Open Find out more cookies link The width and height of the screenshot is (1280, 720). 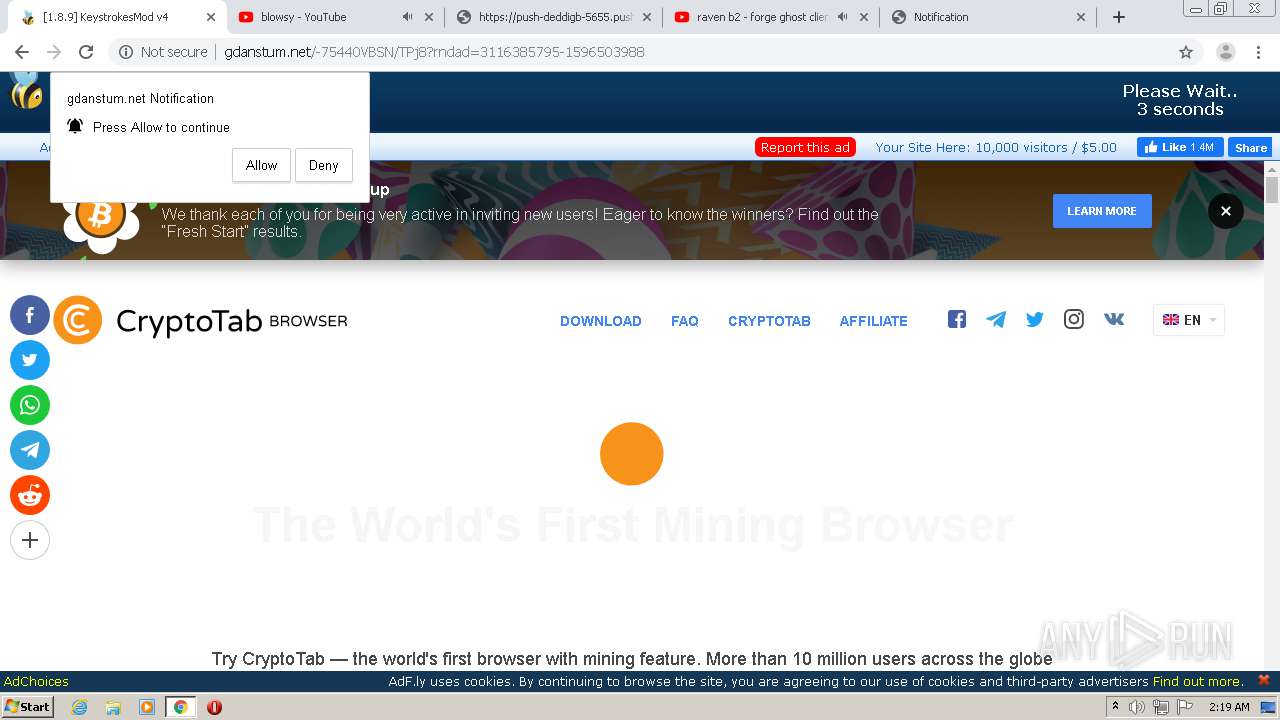click(1197, 681)
